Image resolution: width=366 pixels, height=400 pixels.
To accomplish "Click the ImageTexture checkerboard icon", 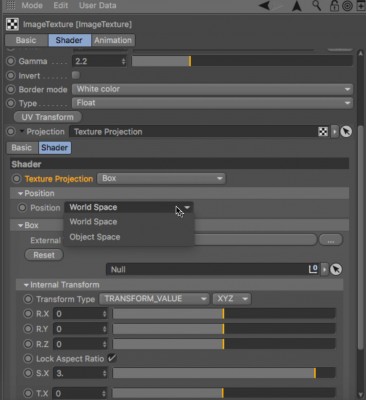I will [x=12, y=24].
